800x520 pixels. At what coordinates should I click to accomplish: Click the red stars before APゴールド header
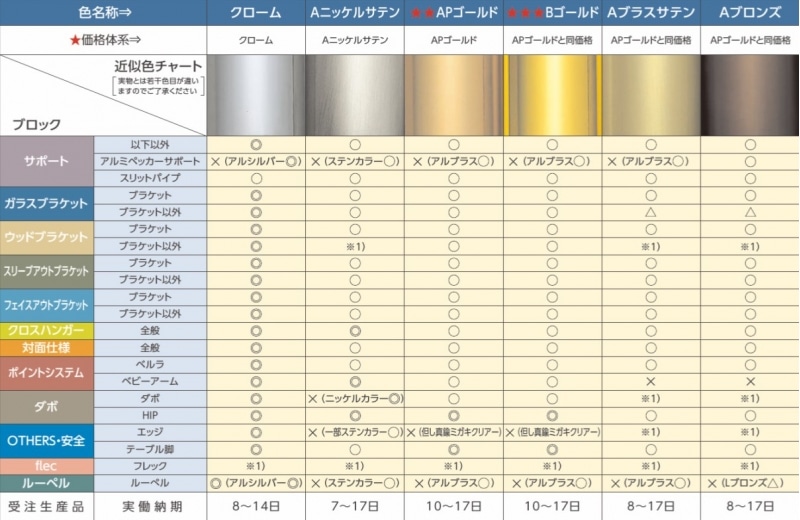point(422,13)
